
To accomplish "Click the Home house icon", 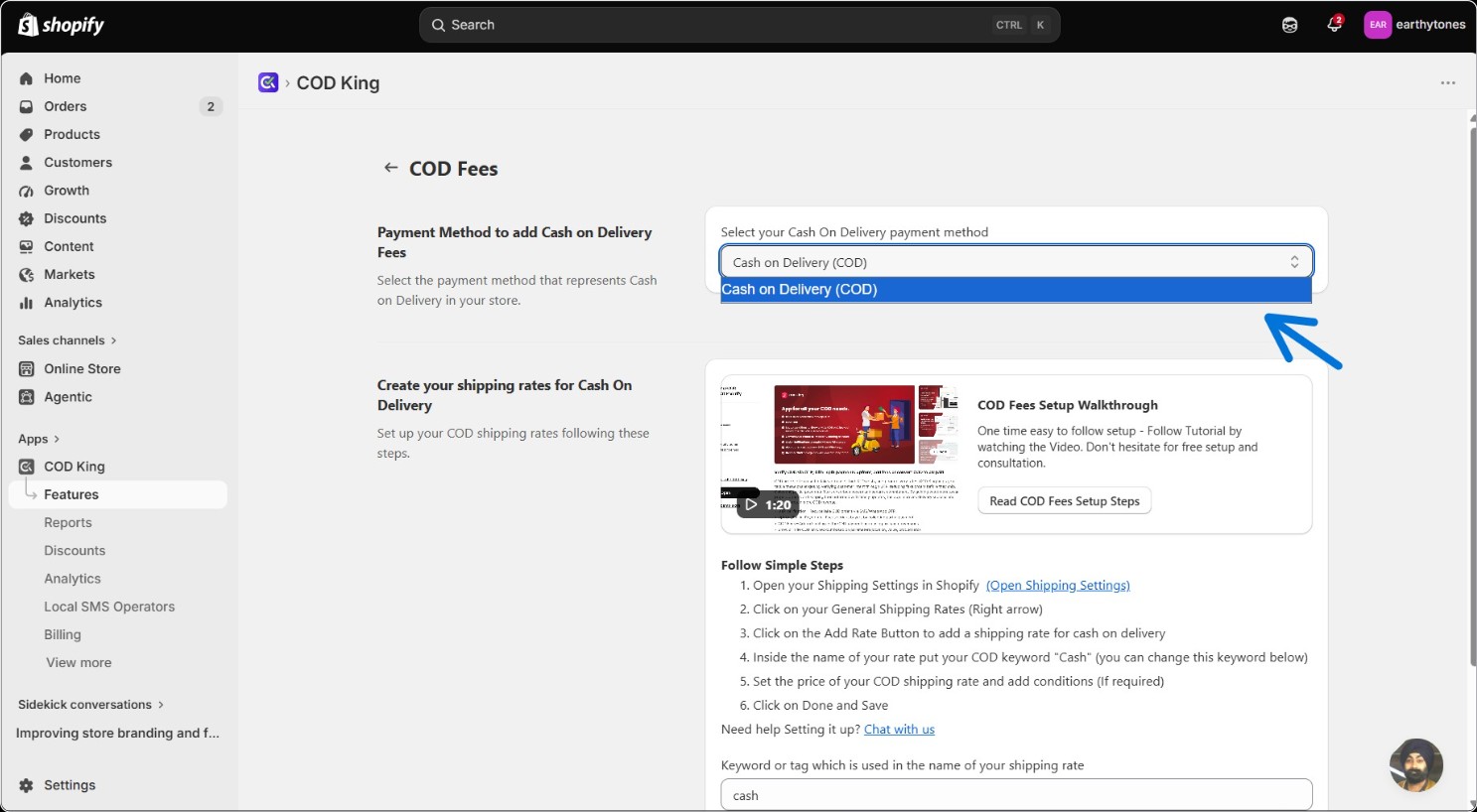I will click(x=26, y=78).
